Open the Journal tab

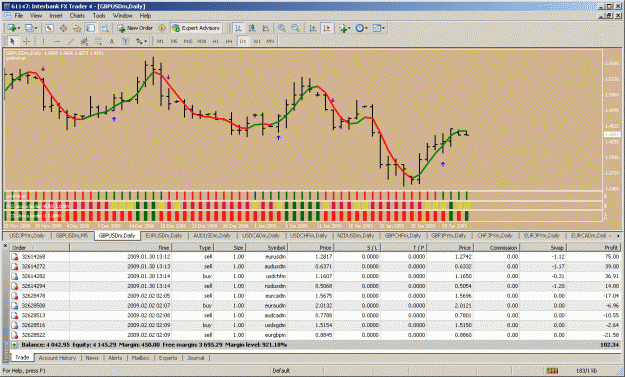click(196, 358)
